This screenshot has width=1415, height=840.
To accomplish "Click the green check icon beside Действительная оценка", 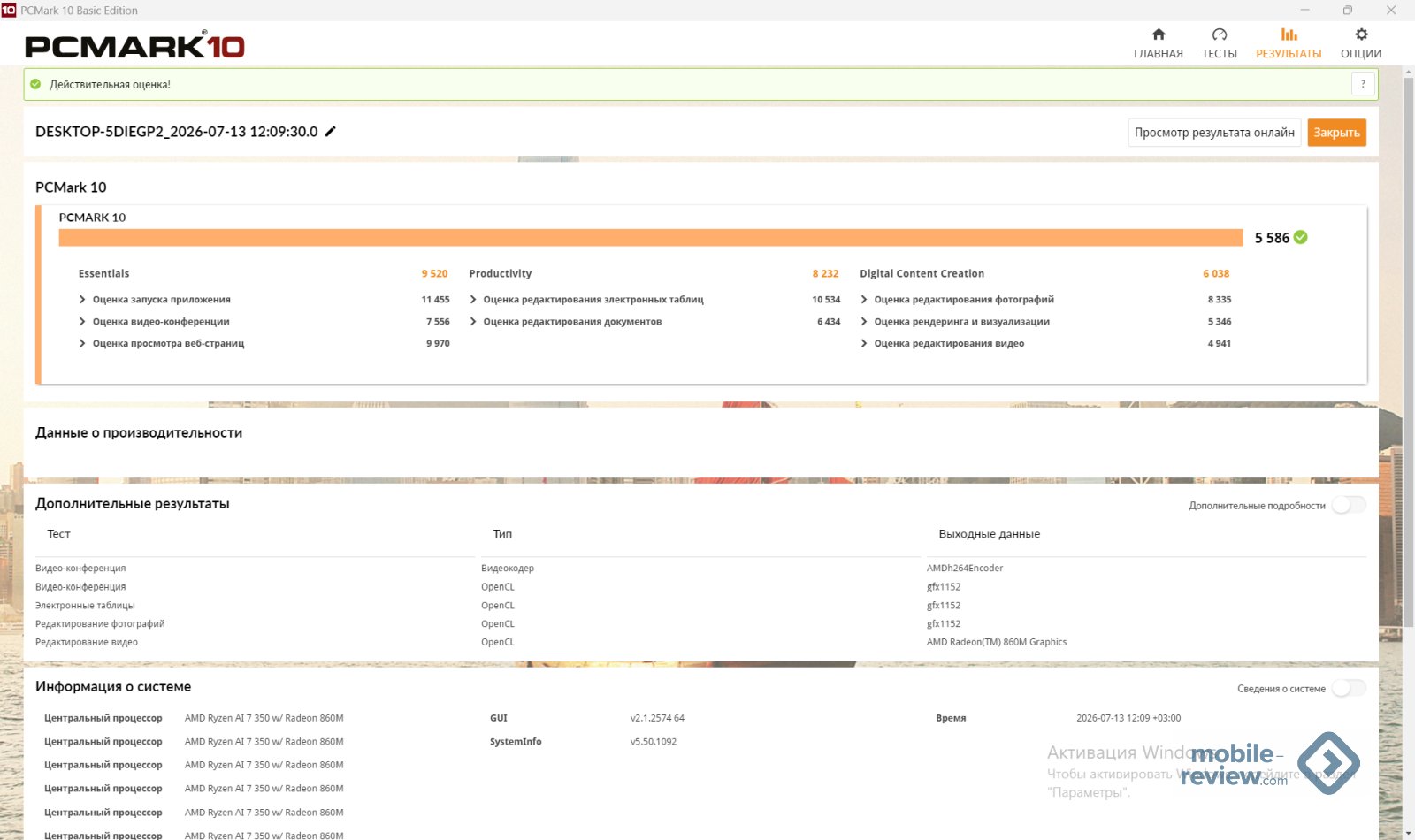I will (35, 84).
